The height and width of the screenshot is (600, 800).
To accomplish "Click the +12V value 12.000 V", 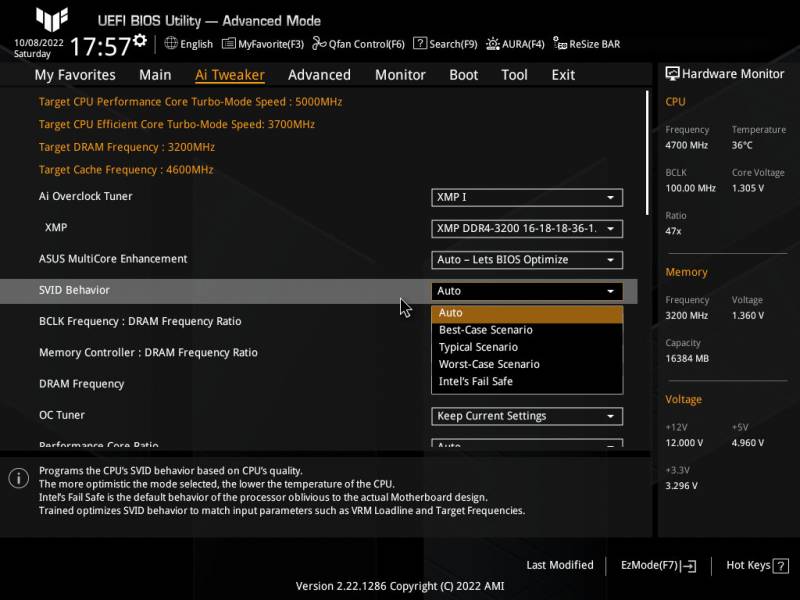I will pyautogui.click(x=684, y=443).
